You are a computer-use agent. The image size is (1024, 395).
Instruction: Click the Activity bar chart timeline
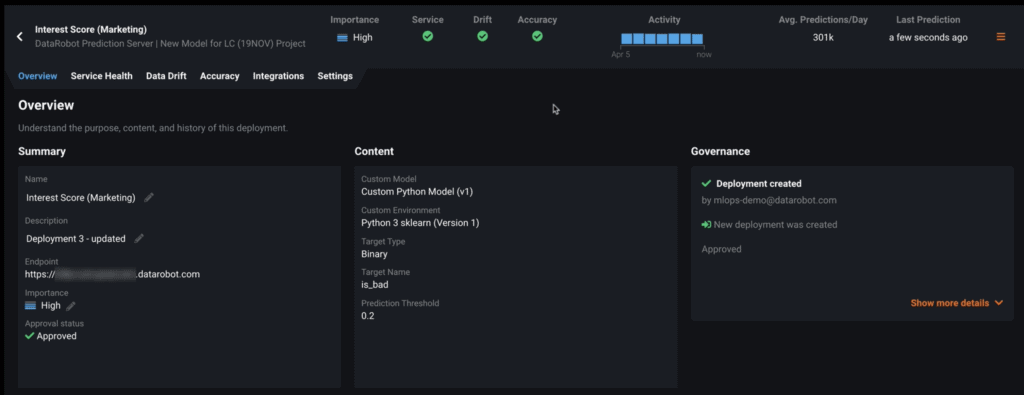click(x=662, y=39)
